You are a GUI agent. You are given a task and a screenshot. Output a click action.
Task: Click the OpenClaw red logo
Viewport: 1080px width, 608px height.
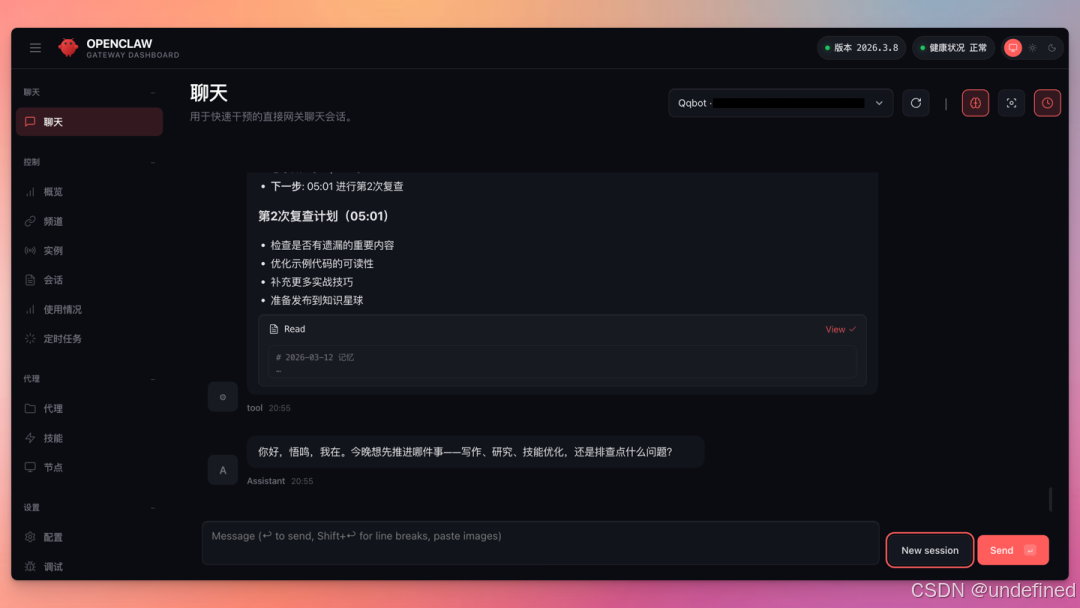tap(68, 48)
